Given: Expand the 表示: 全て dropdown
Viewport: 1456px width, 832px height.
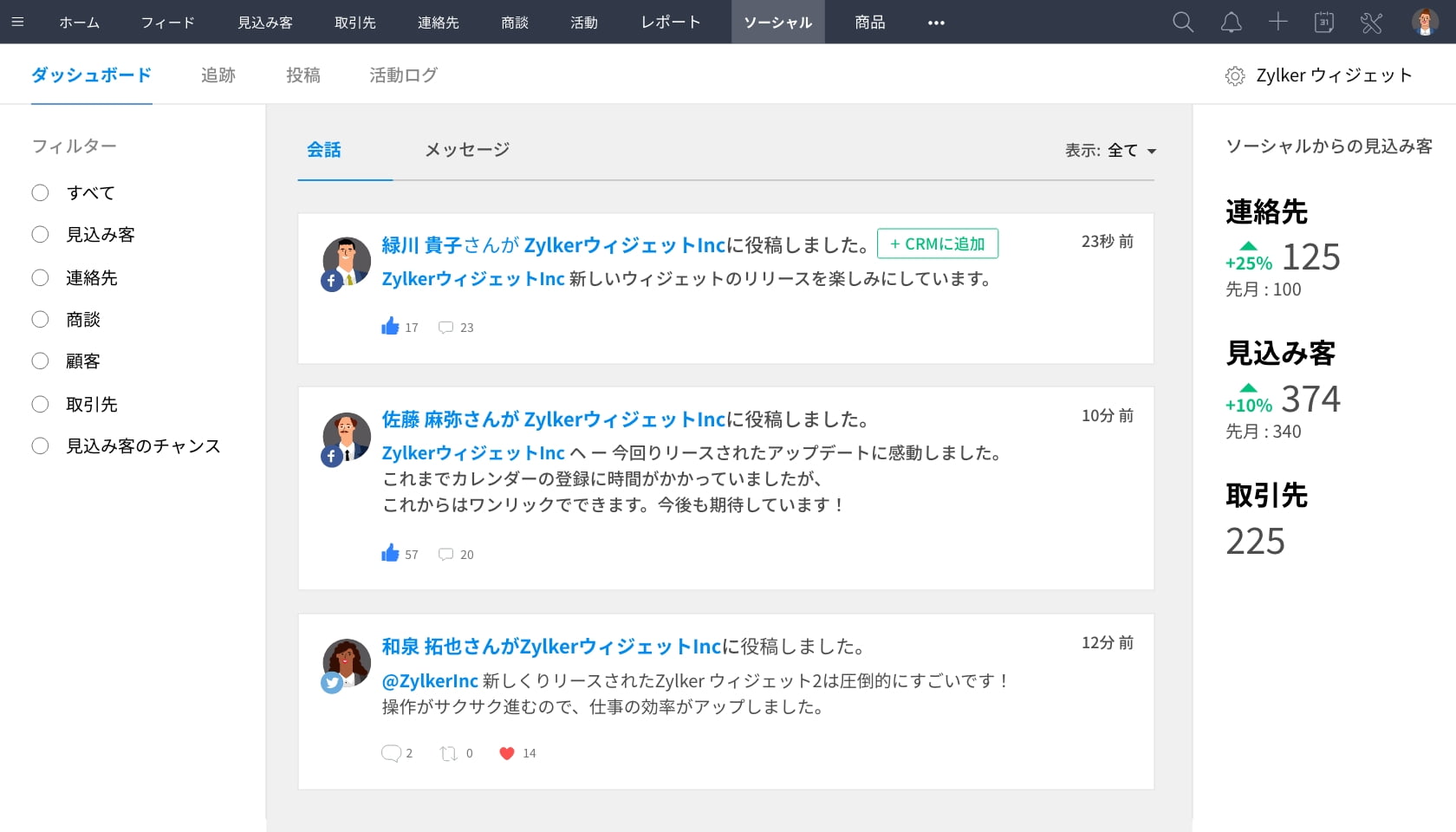Looking at the screenshot, I should pyautogui.click(x=1111, y=150).
